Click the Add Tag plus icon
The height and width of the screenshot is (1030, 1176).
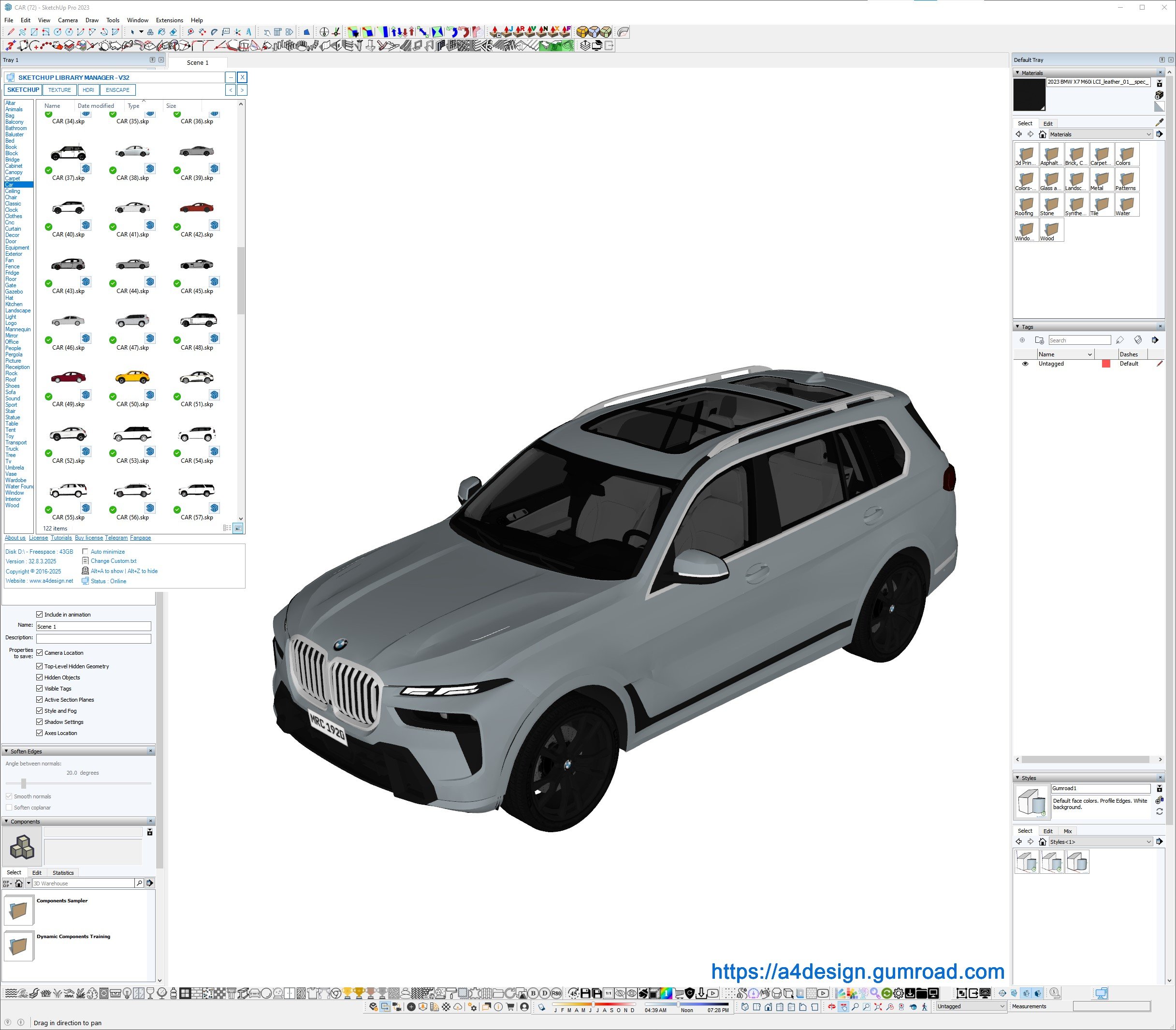pyautogui.click(x=1022, y=340)
